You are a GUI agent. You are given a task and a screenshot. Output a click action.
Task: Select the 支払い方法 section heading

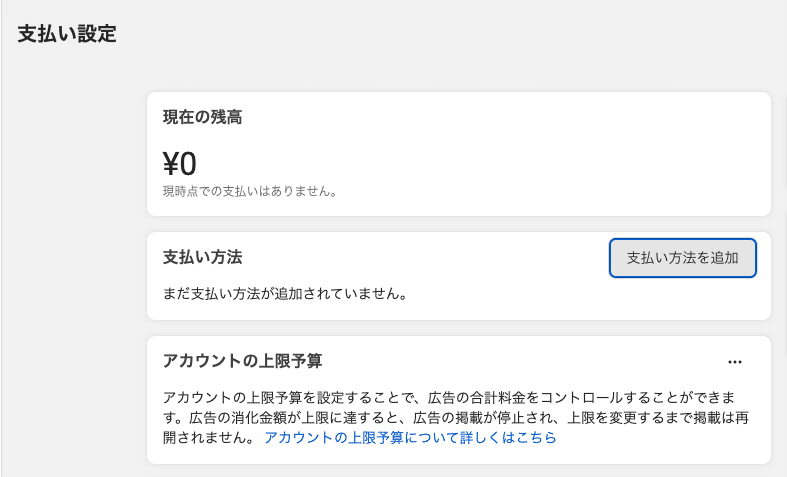(x=202, y=257)
